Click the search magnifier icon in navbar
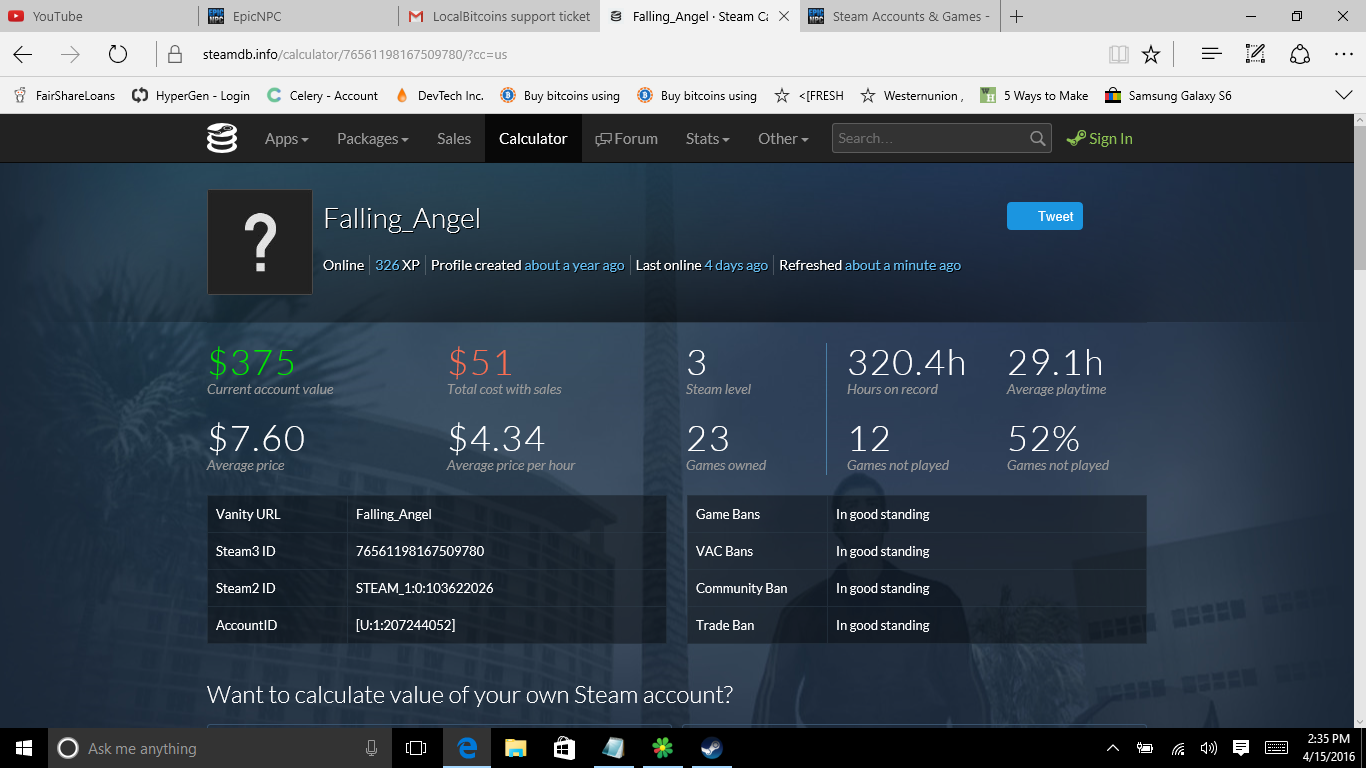 point(1038,139)
